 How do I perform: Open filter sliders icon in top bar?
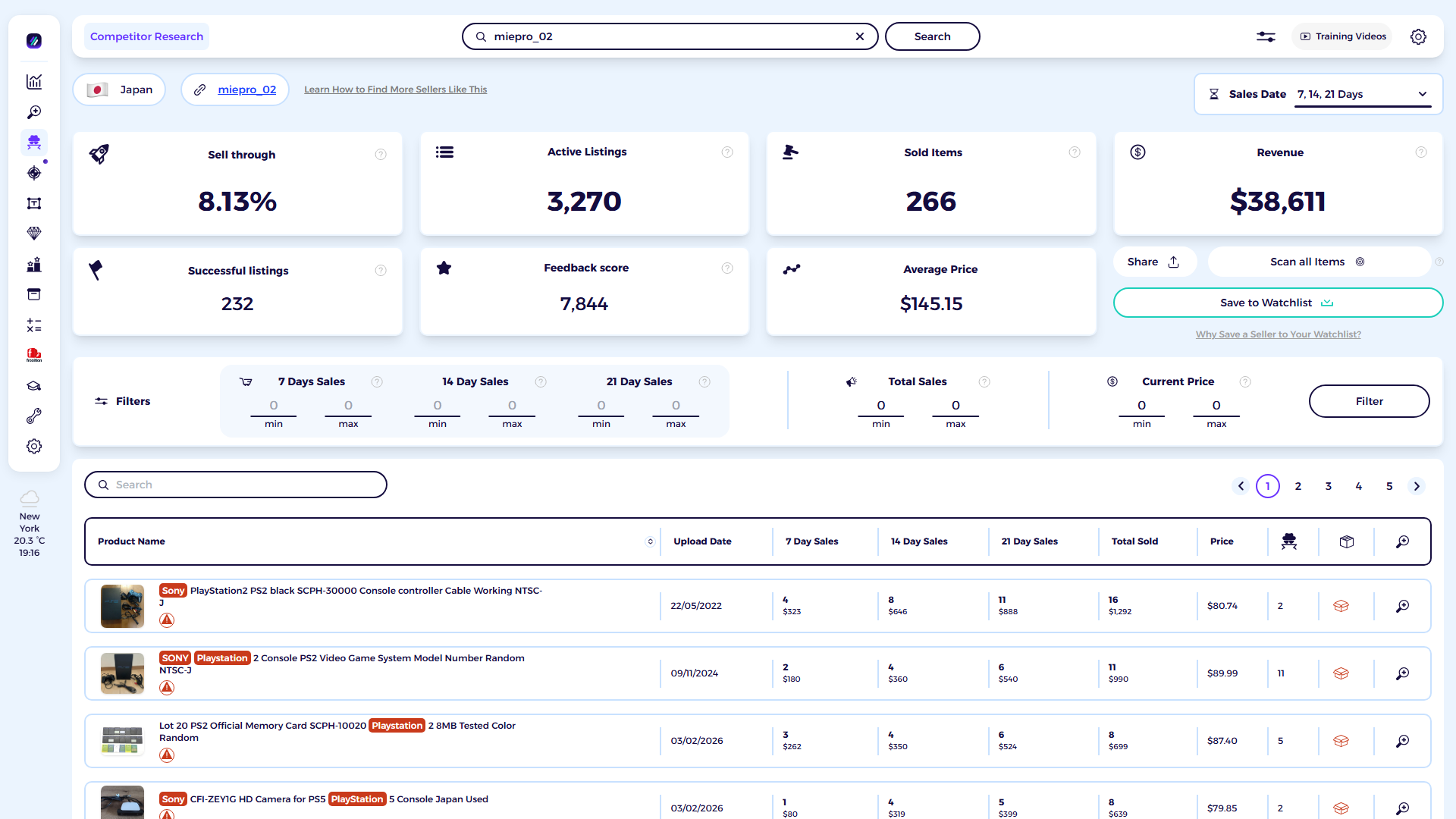[x=1266, y=36]
